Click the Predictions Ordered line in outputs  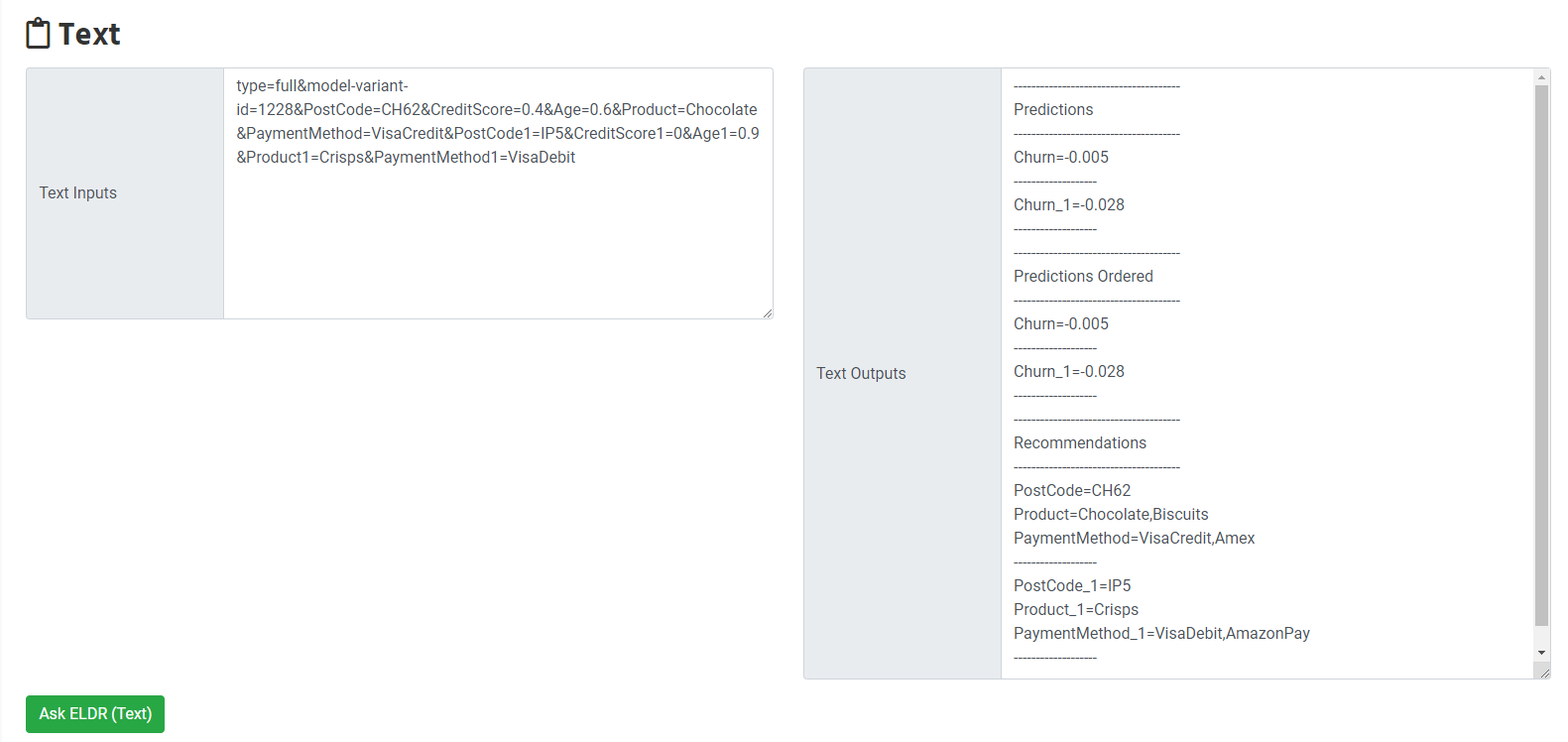click(1083, 277)
